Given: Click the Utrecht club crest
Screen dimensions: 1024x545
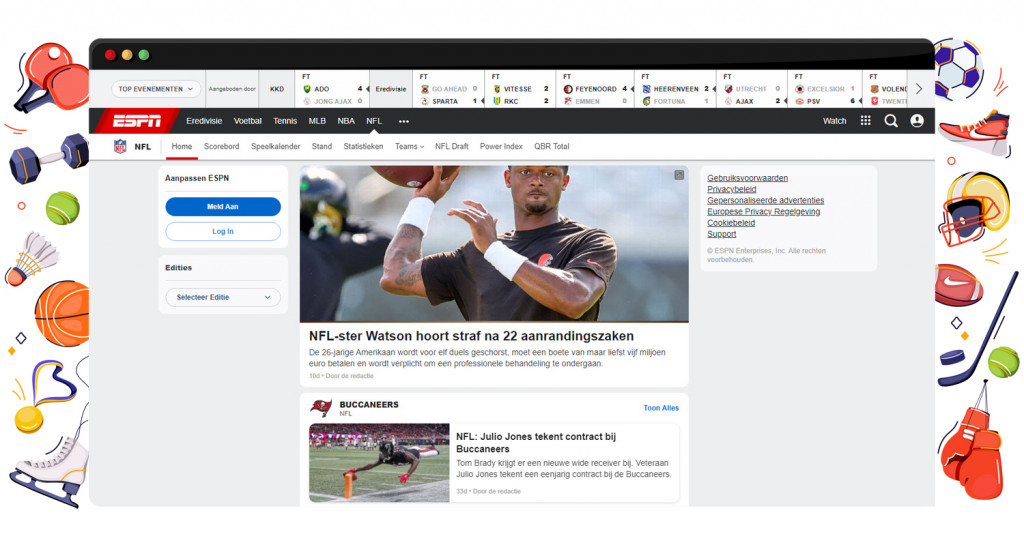Looking at the screenshot, I should pyautogui.click(x=728, y=89).
